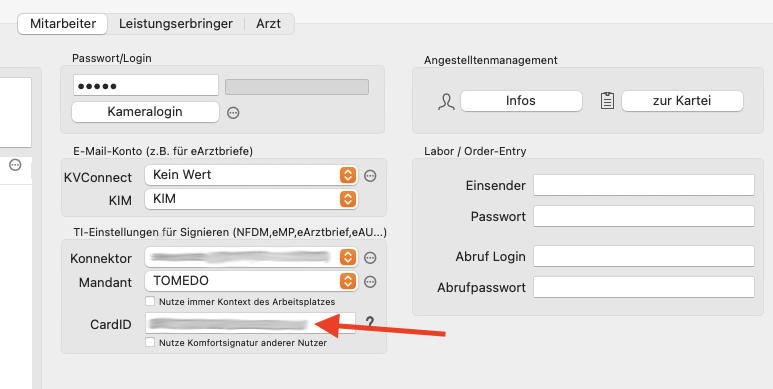Expand the KIM account dropdown
The width and height of the screenshot is (773, 389).
pyautogui.click(x=251, y=199)
